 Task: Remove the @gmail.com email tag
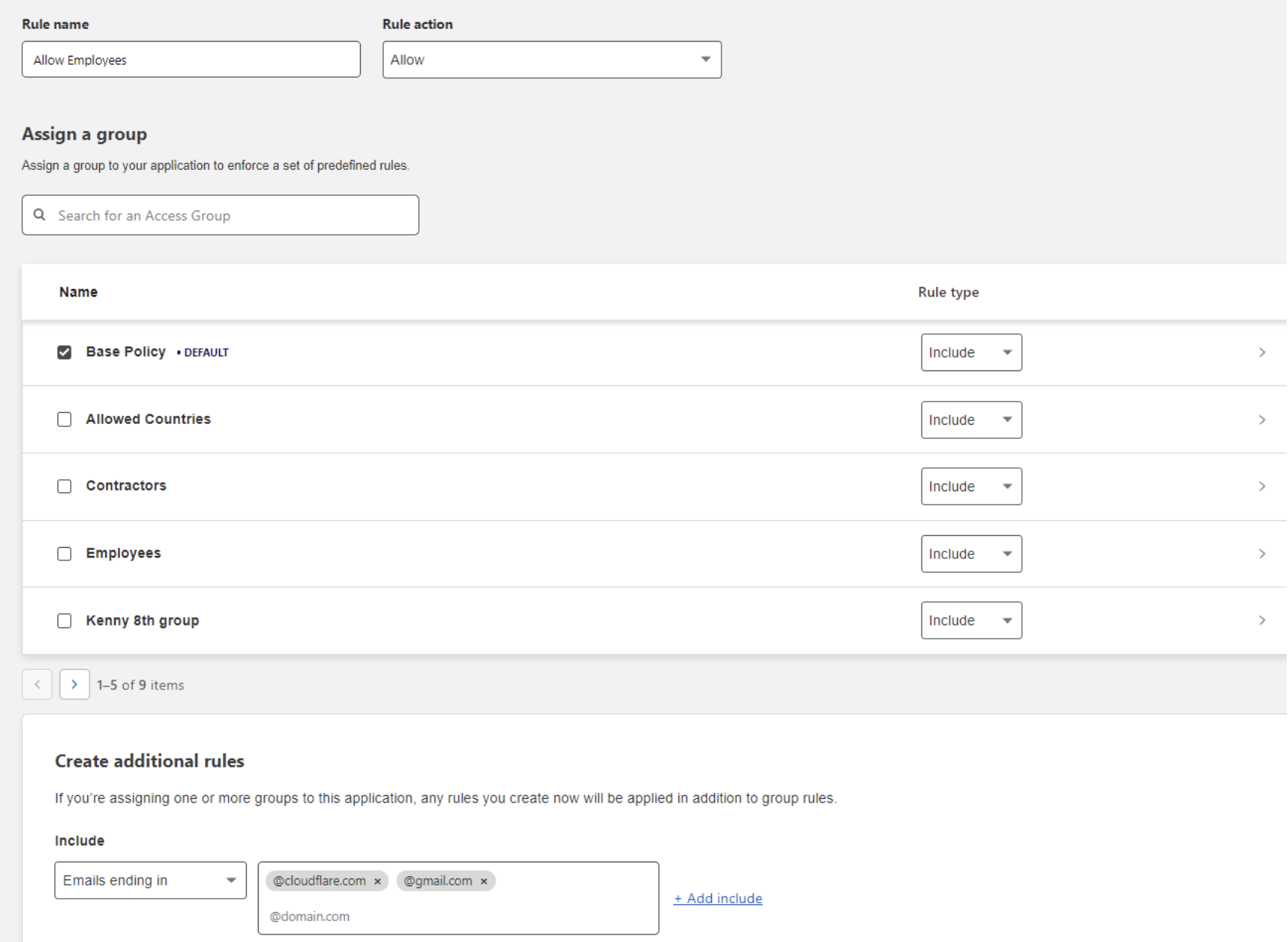click(484, 881)
